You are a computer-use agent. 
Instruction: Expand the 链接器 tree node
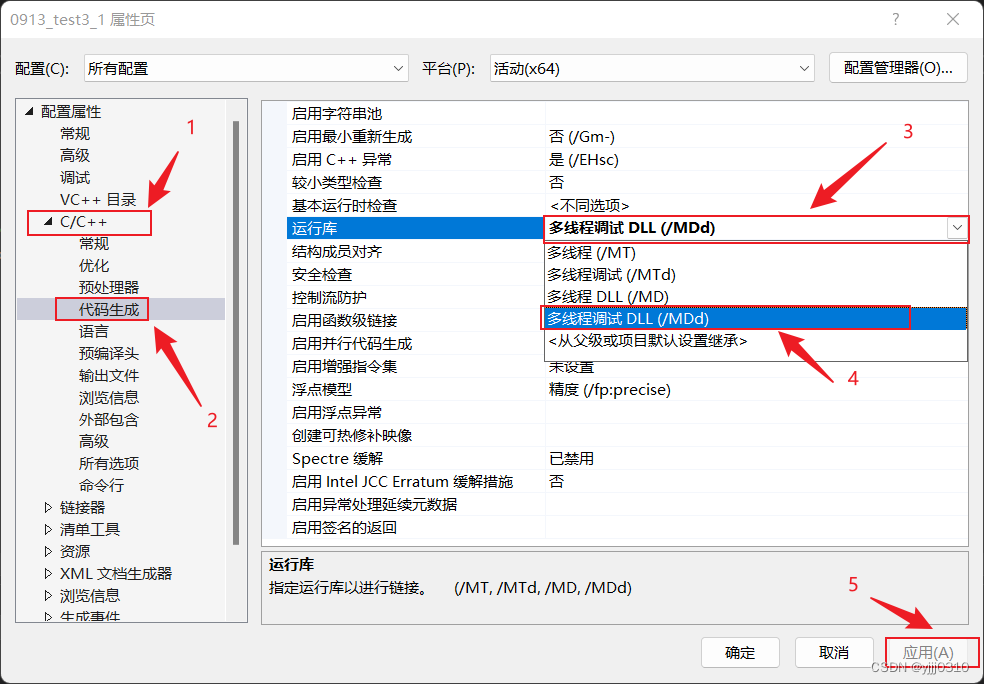[48, 507]
